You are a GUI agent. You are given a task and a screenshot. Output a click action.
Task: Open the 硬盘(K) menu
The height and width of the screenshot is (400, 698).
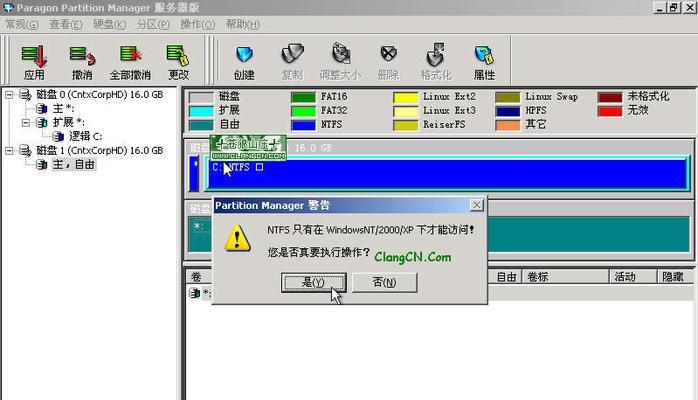pyautogui.click(x=110, y=24)
